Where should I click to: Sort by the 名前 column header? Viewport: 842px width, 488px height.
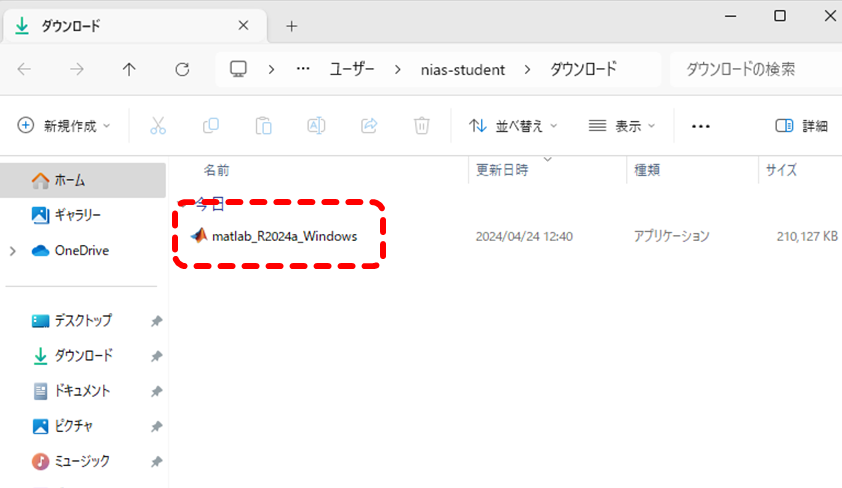(x=216, y=170)
